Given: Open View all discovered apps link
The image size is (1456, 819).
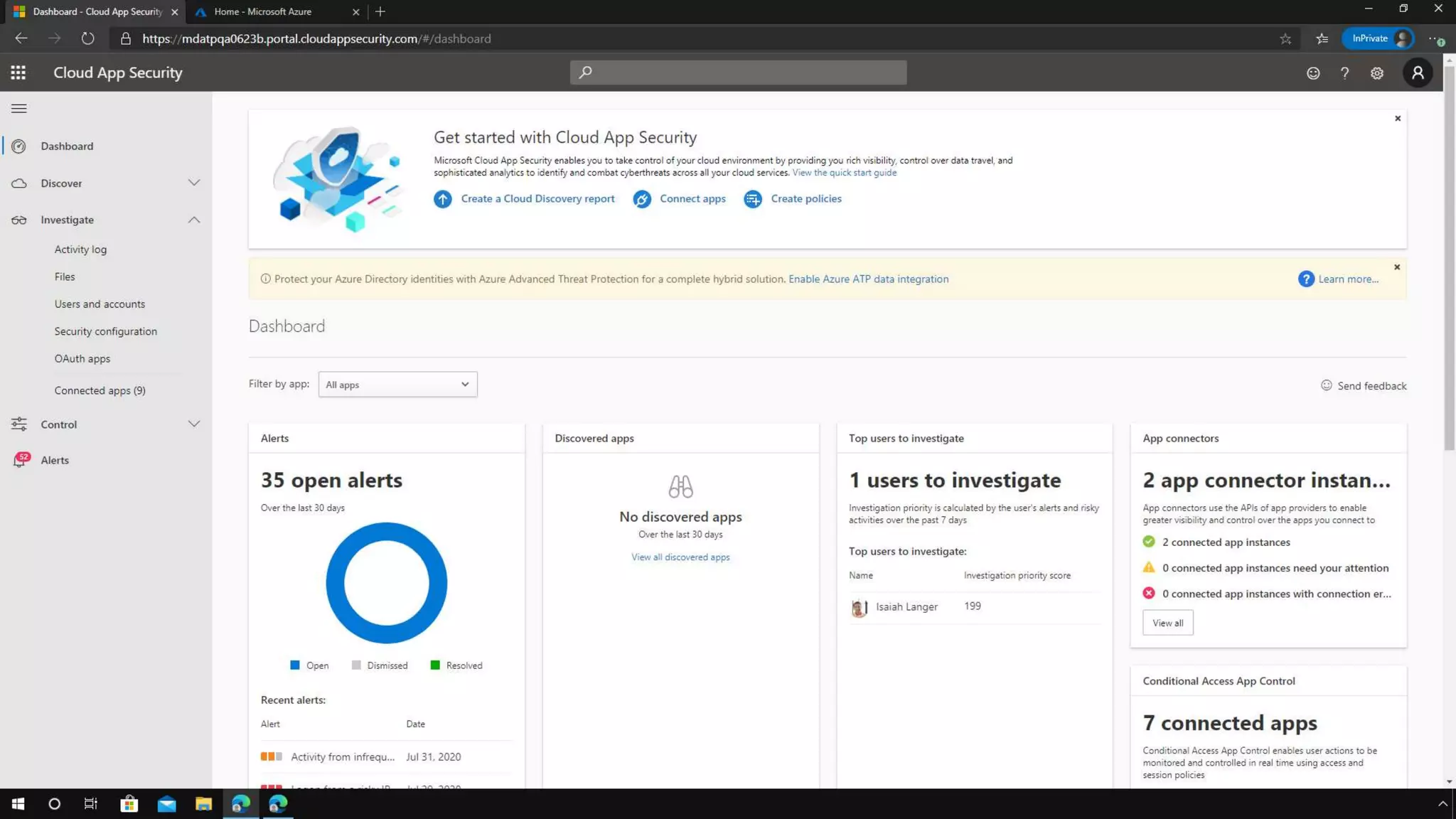Looking at the screenshot, I should coord(680,557).
